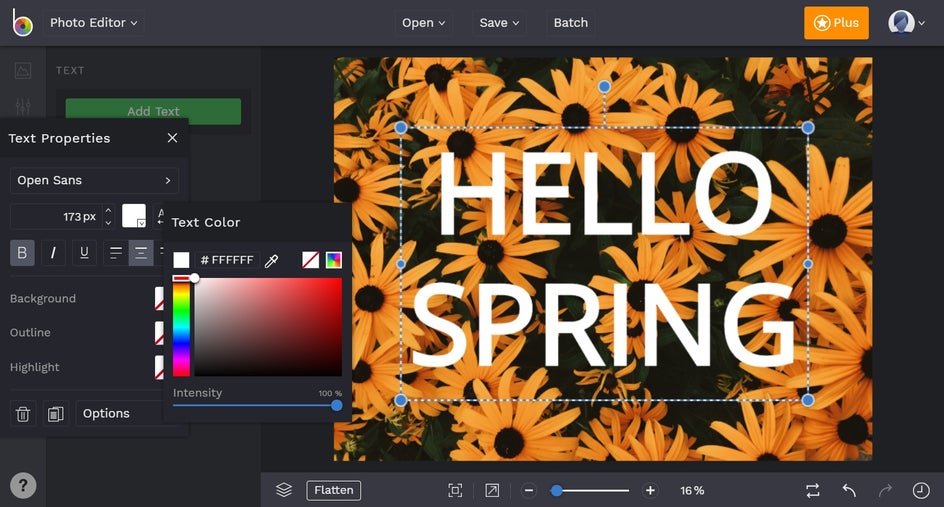Close the Text Properties panel

coord(172,138)
